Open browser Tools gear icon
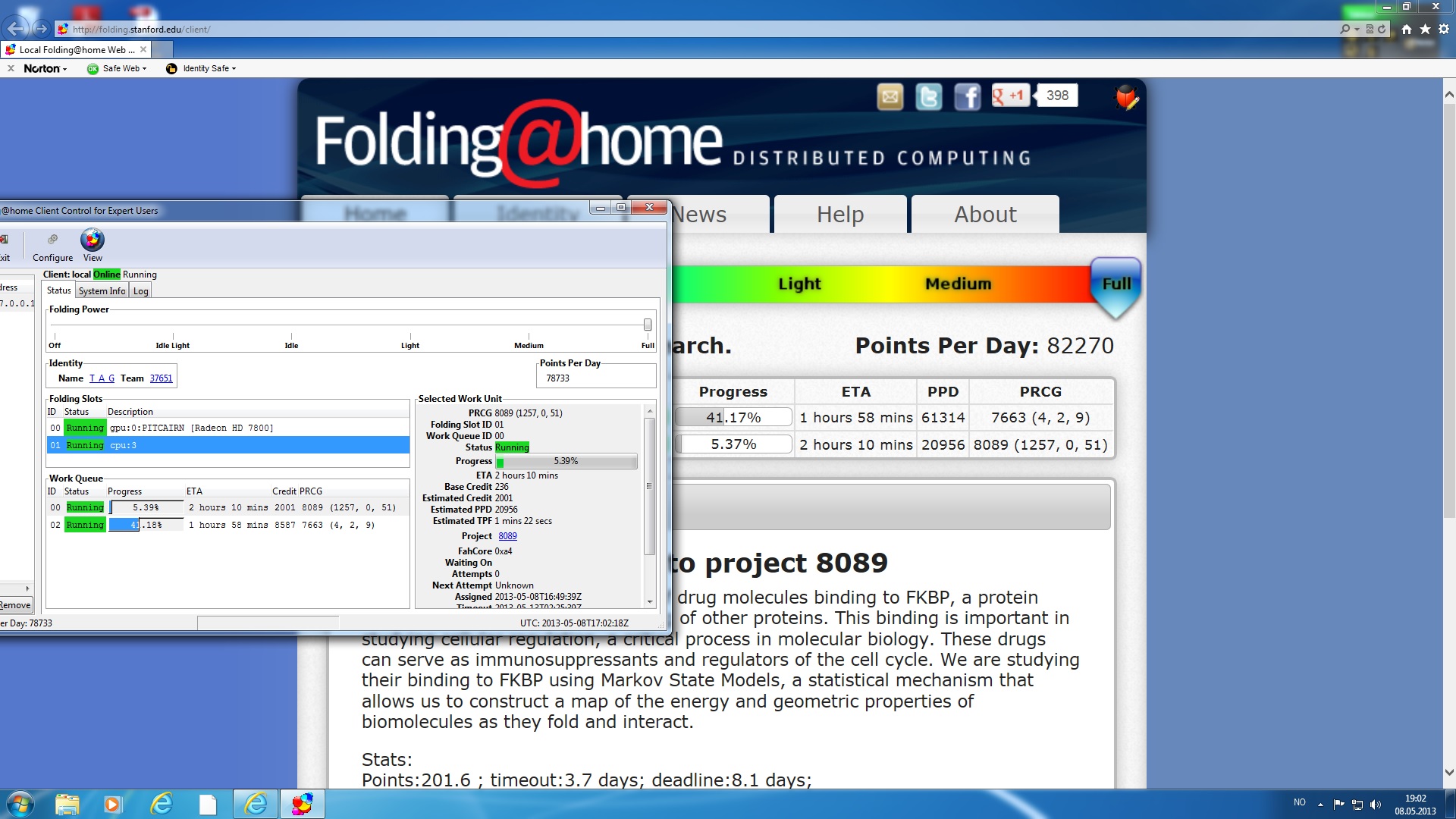Image resolution: width=1456 pixels, height=819 pixels. coord(1444,29)
